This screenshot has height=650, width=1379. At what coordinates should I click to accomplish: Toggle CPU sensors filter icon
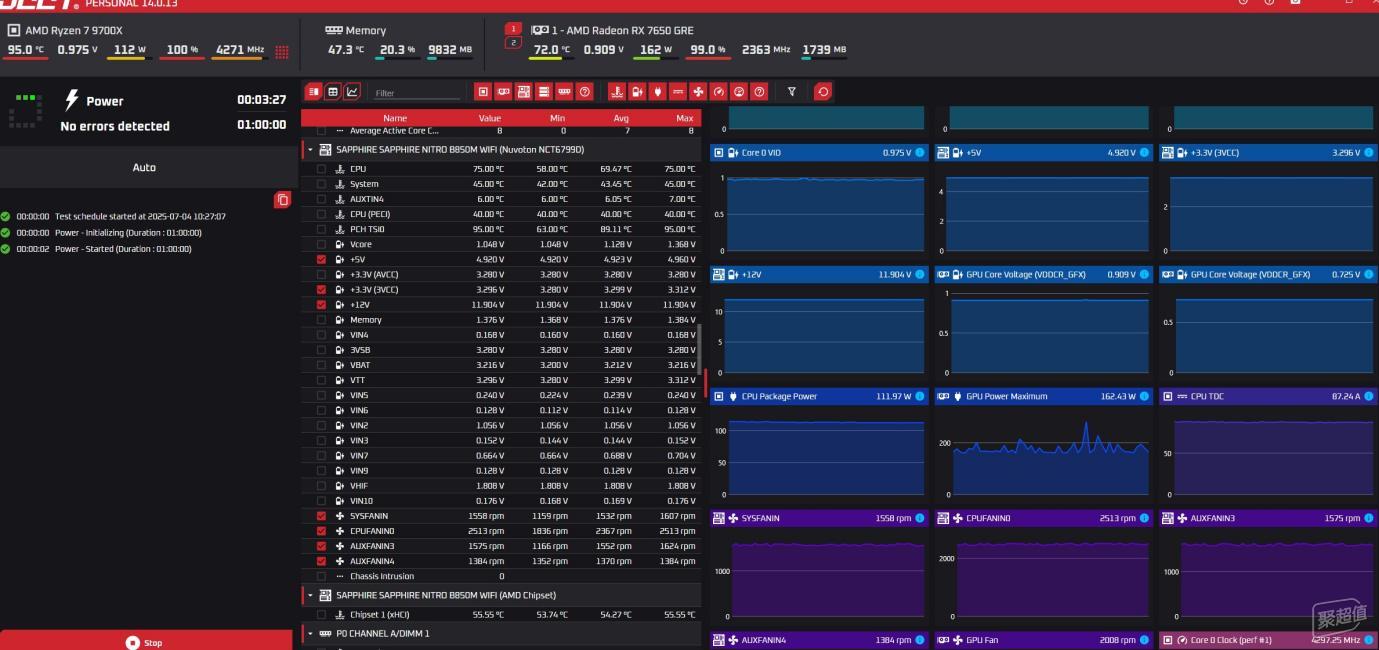(483, 92)
